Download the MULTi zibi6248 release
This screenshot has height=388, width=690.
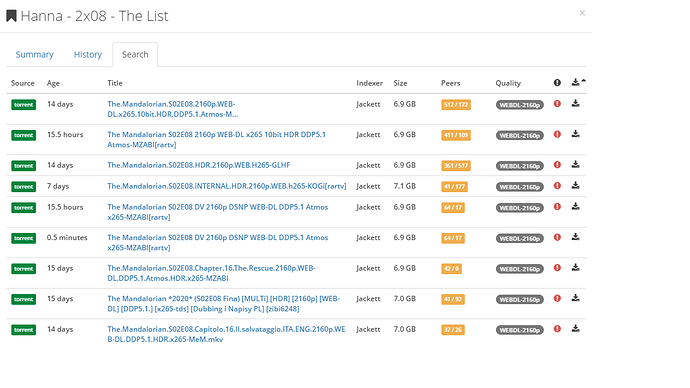[x=575, y=298]
